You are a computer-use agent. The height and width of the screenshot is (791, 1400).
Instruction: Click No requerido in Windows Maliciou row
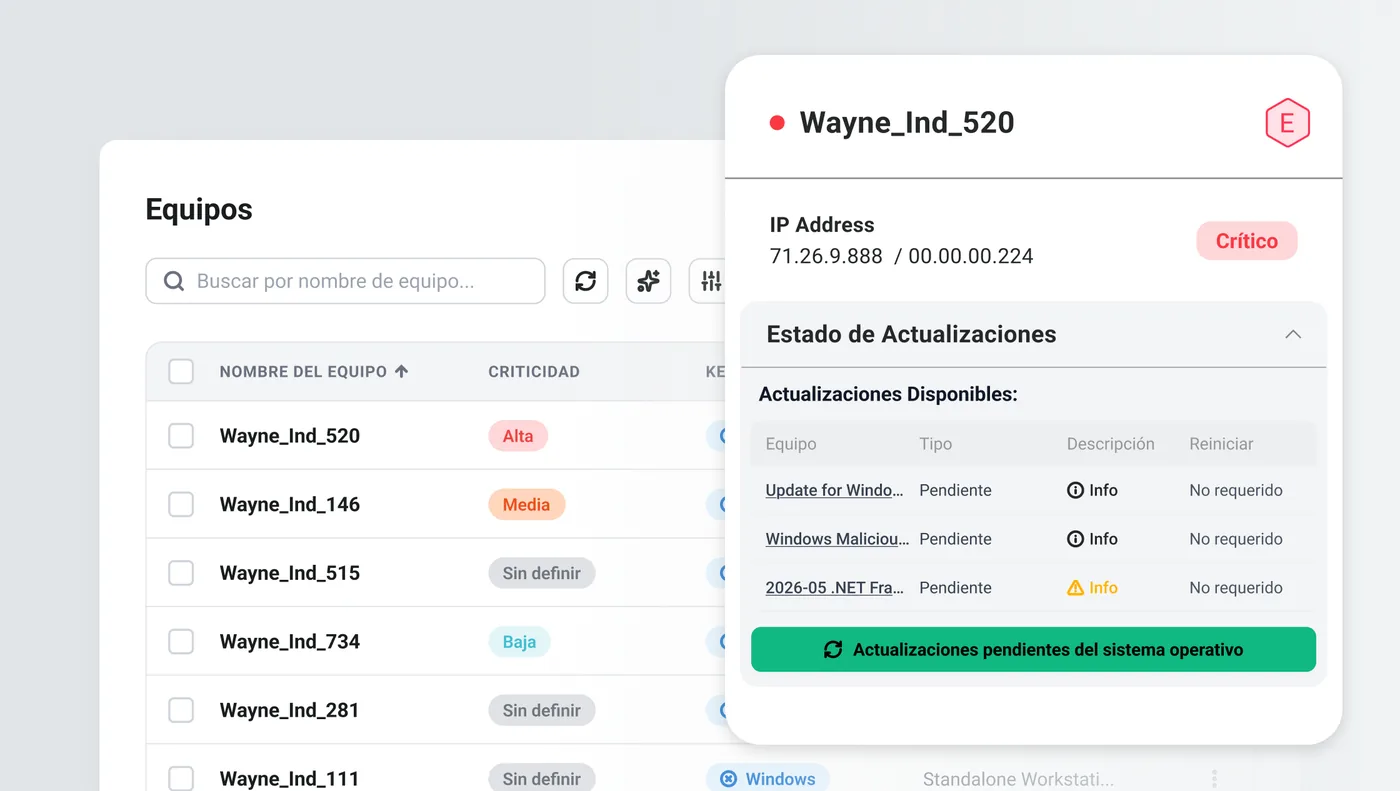[1236, 539]
